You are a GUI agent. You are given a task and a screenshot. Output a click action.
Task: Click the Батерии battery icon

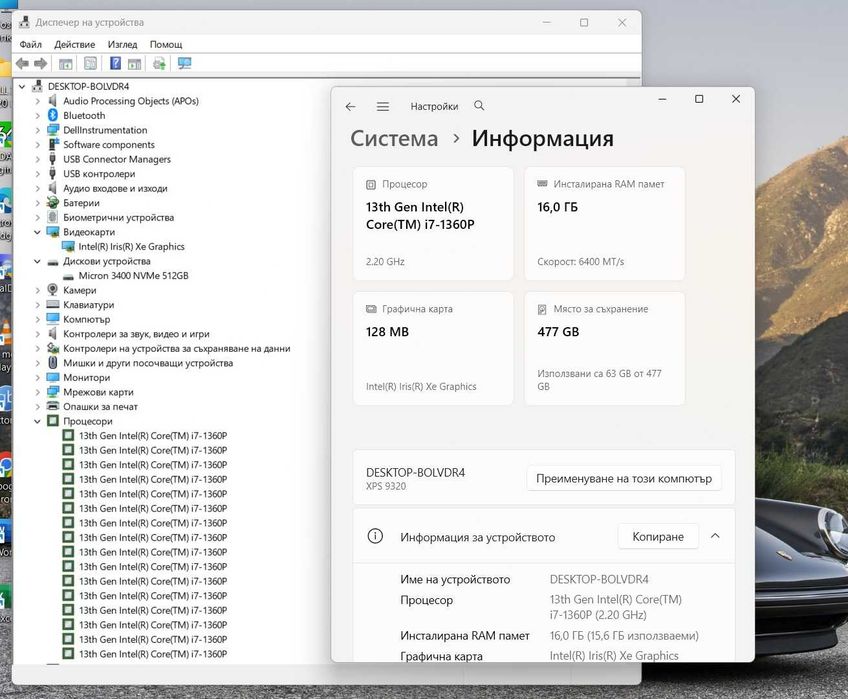tap(52, 203)
